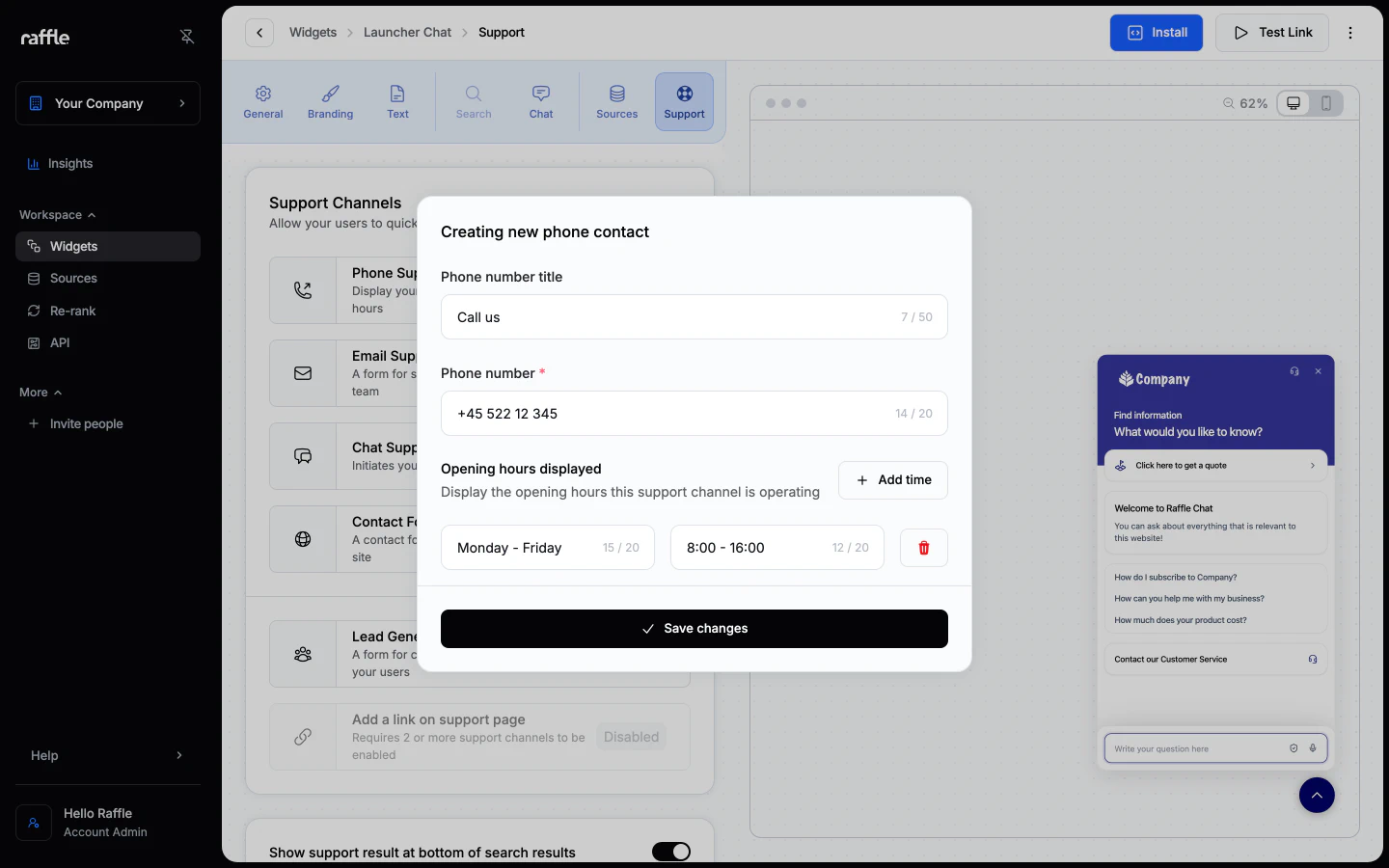Click the zoom magnifier icon beside 62%
The height and width of the screenshot is (868, 1389).
click(x=1229, y=103)
